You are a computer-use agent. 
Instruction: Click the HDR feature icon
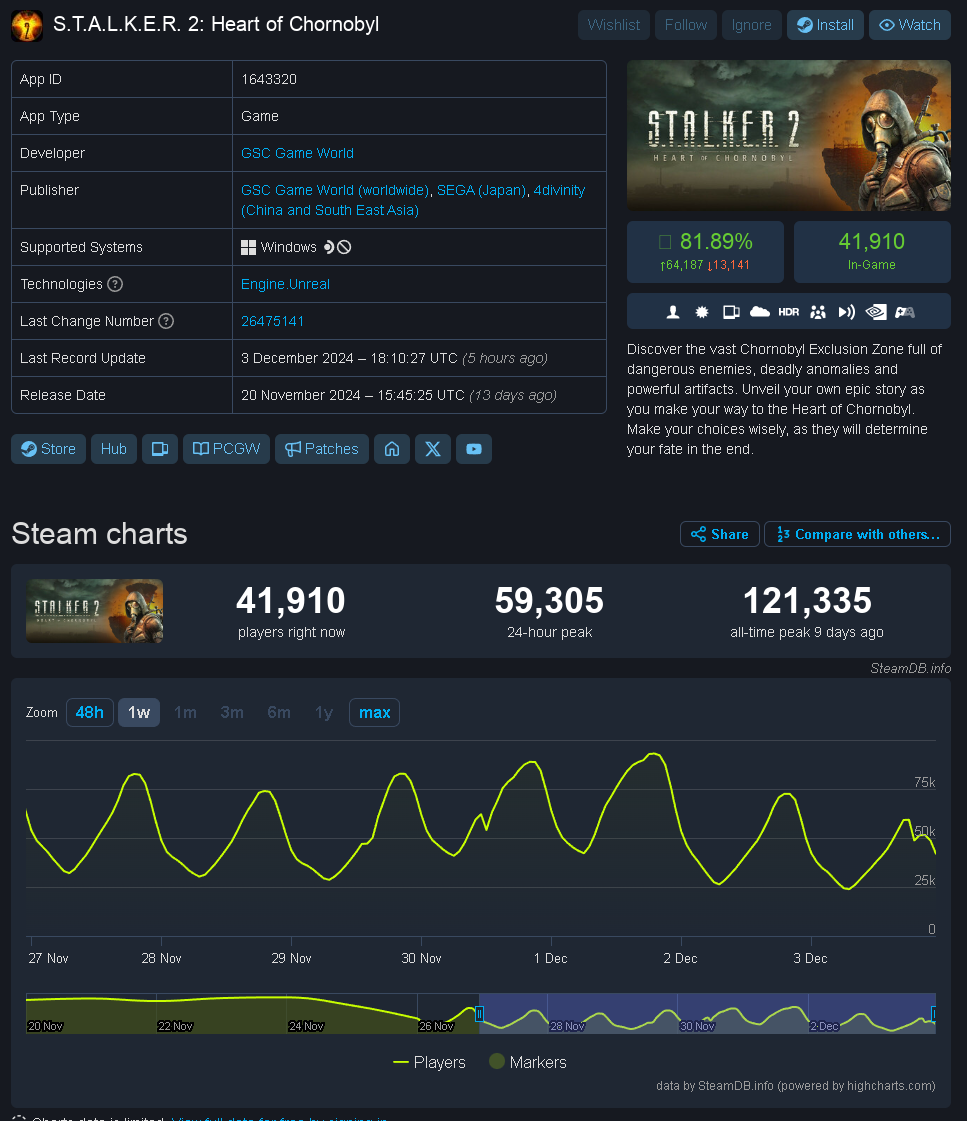click(x=789, y=312)
